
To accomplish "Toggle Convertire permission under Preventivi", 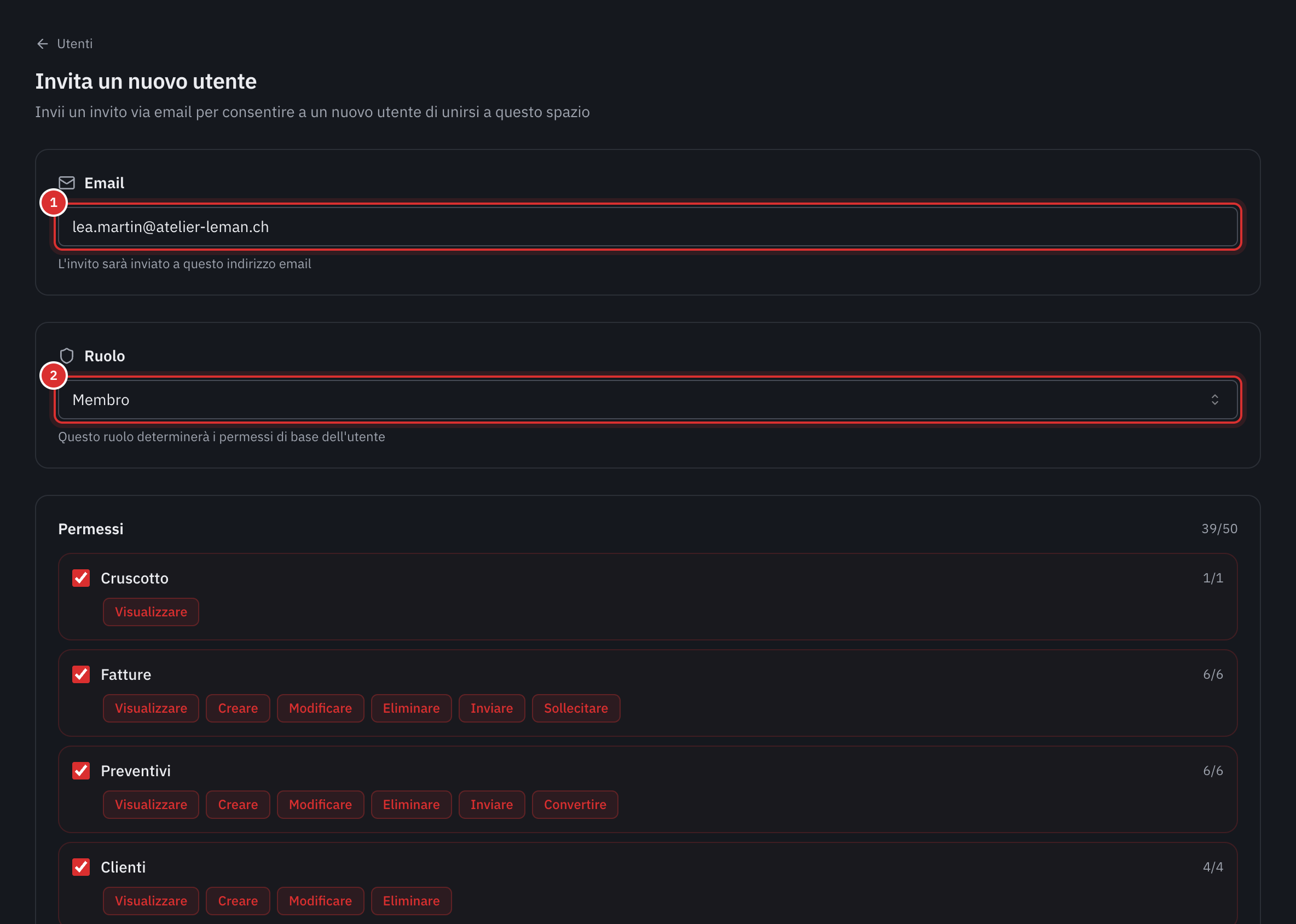I will pyautogui.click(x=575, y=805).
